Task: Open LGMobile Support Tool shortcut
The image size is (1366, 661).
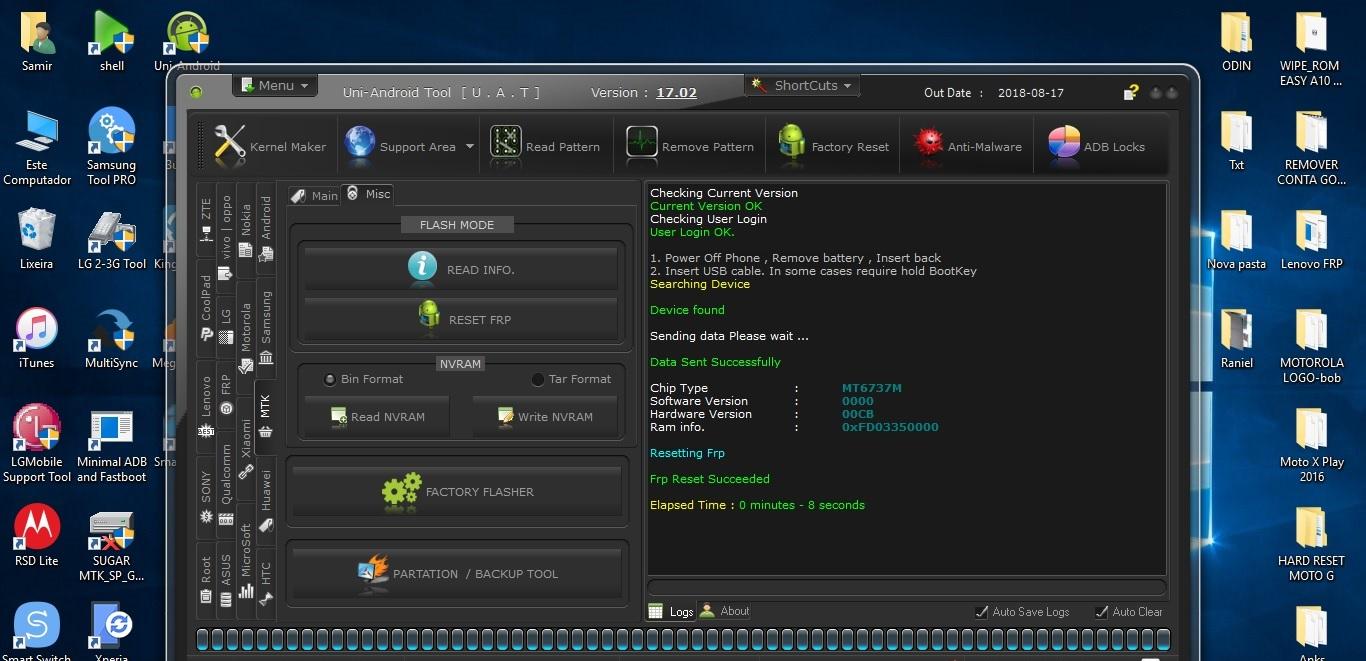Action: click(x=37, y=444)
